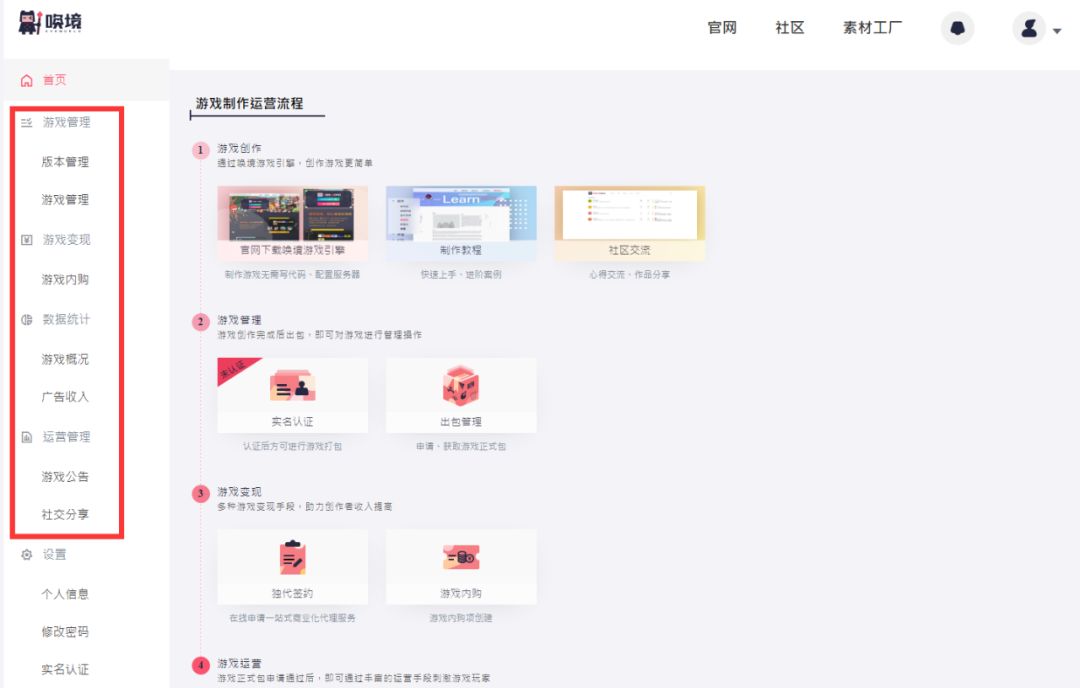
Task: Click 修改密码 in the sidebar
Action: coord(66,631)
